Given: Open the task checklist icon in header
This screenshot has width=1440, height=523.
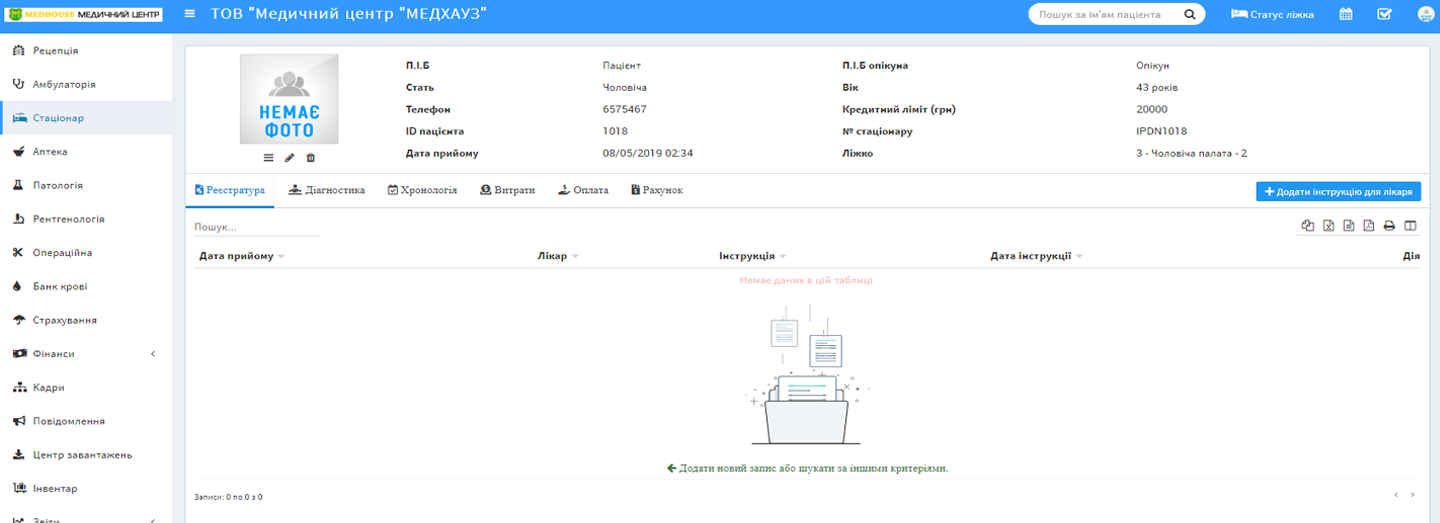Looking at the screenshot, I should pyautogui.click(x=1384, y=14).
